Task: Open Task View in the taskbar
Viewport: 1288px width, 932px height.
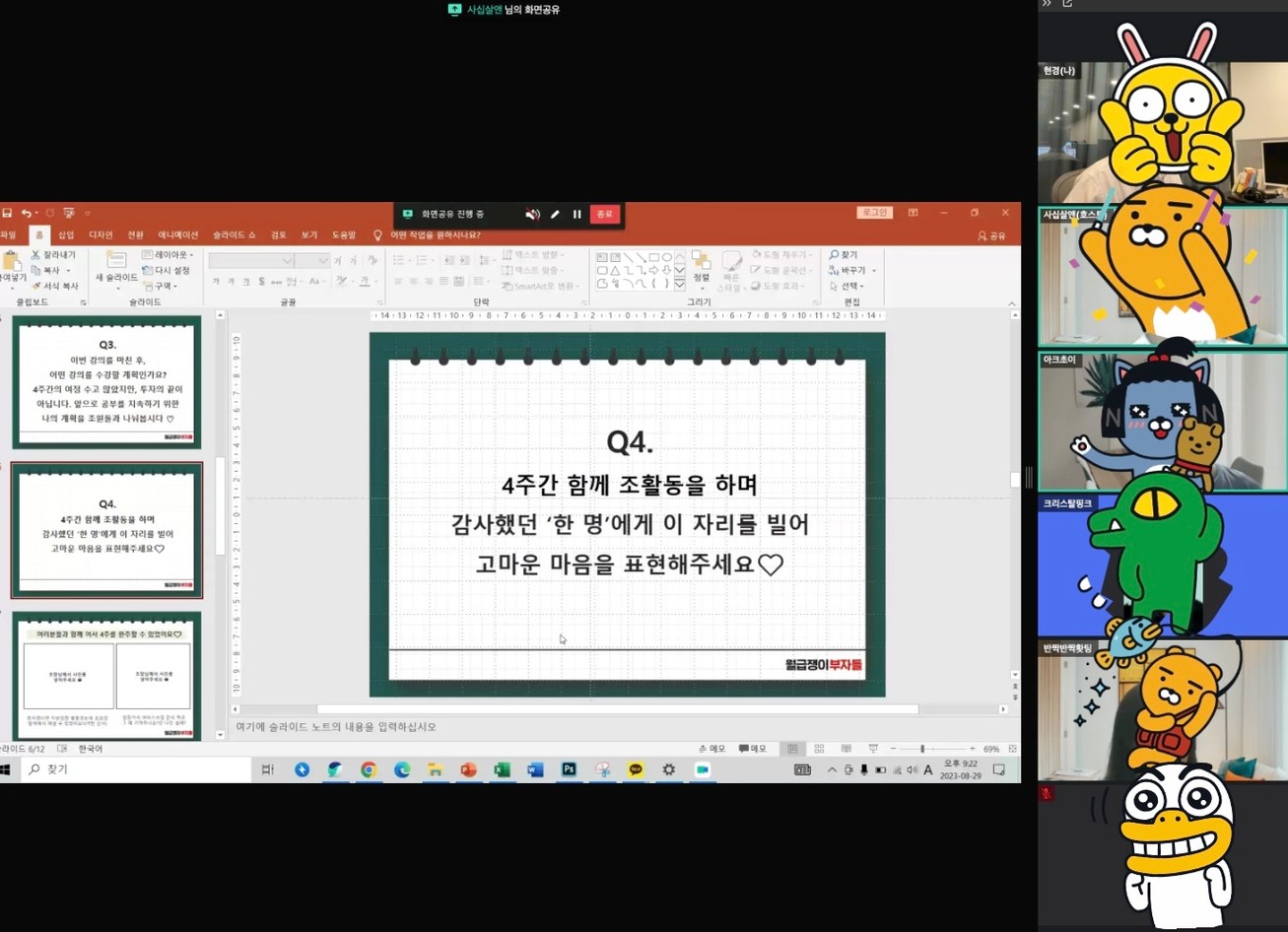Action: 267,769
